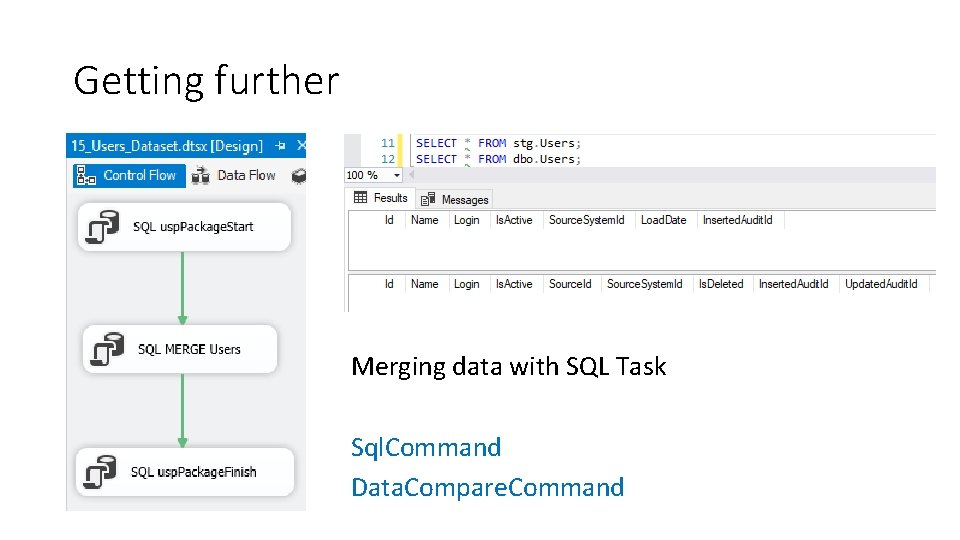Screen dimensions: 960x540
Task: Click InsertedAuditId header in first result grid
Action: (x=737, y=220)
